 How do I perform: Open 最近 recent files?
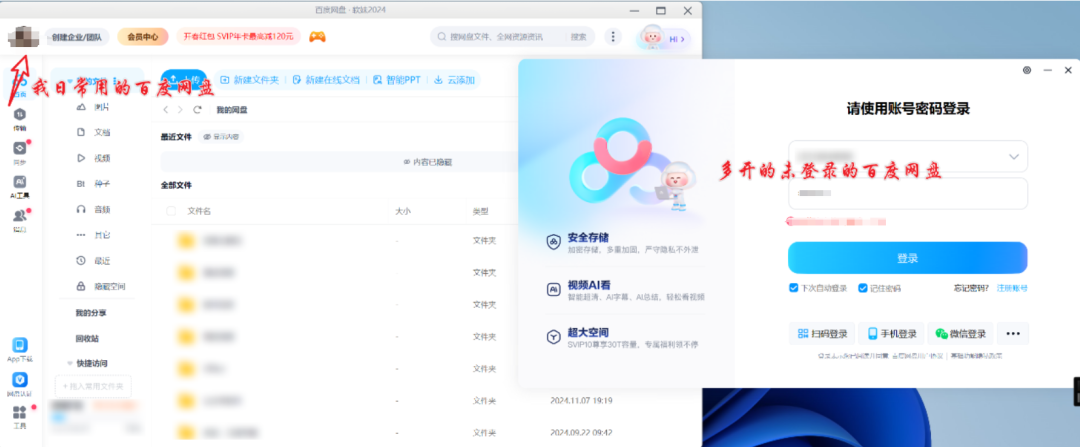tap(92, 261)
